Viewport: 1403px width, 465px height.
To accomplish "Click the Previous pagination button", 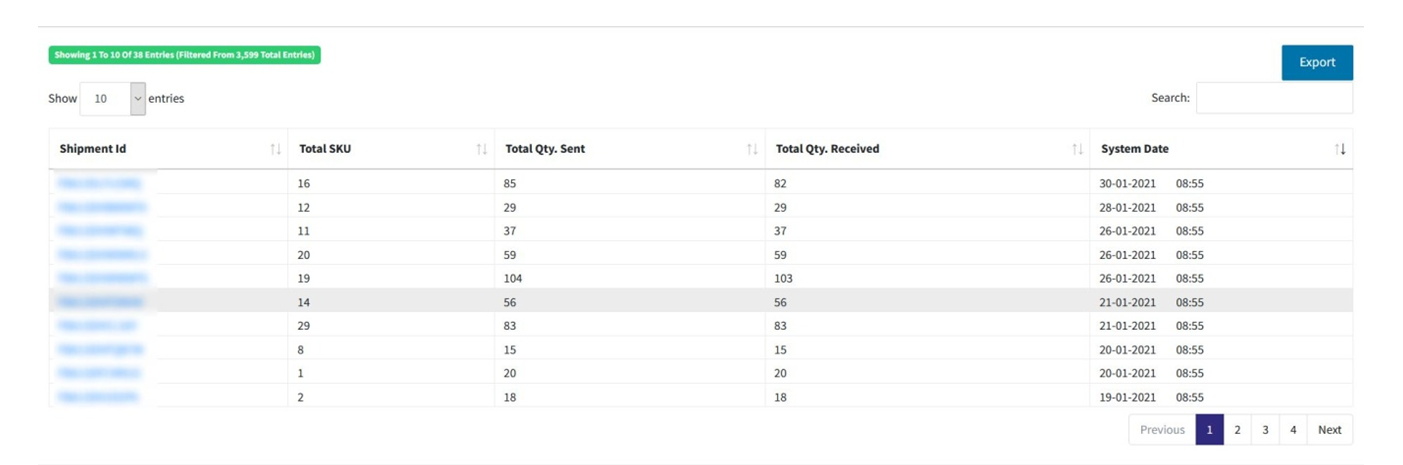I will [x=1162, y=430].
